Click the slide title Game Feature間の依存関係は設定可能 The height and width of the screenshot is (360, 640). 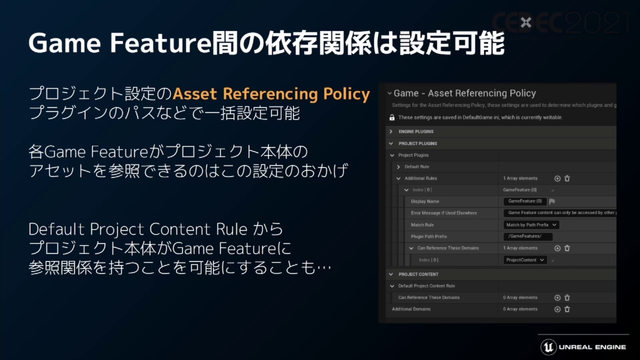point(267,43)
